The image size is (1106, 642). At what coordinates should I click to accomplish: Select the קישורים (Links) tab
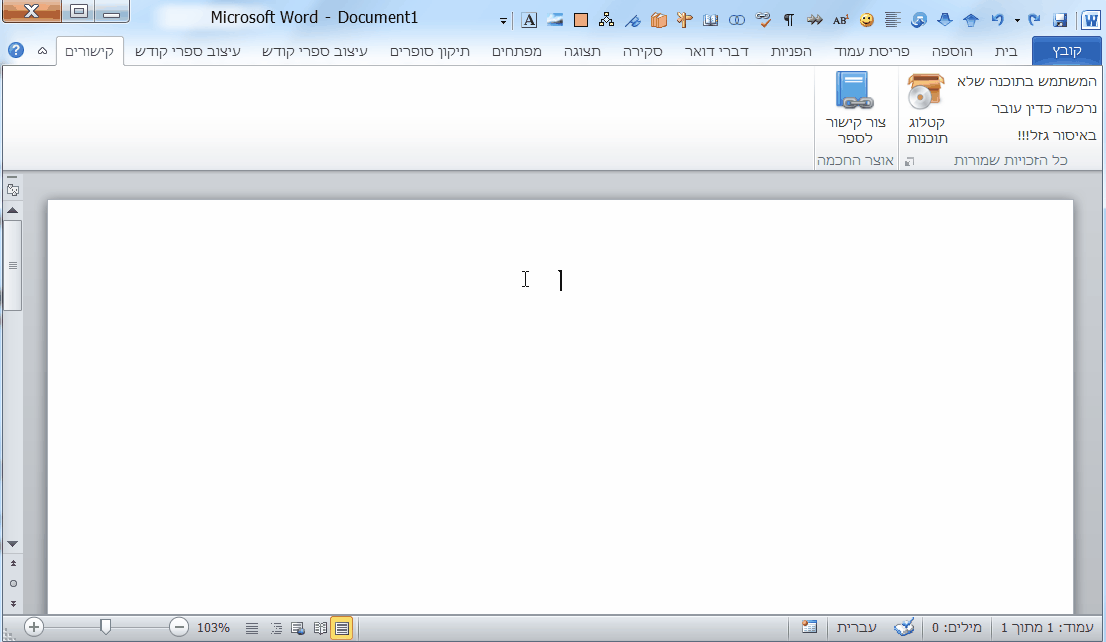point(90,51)
